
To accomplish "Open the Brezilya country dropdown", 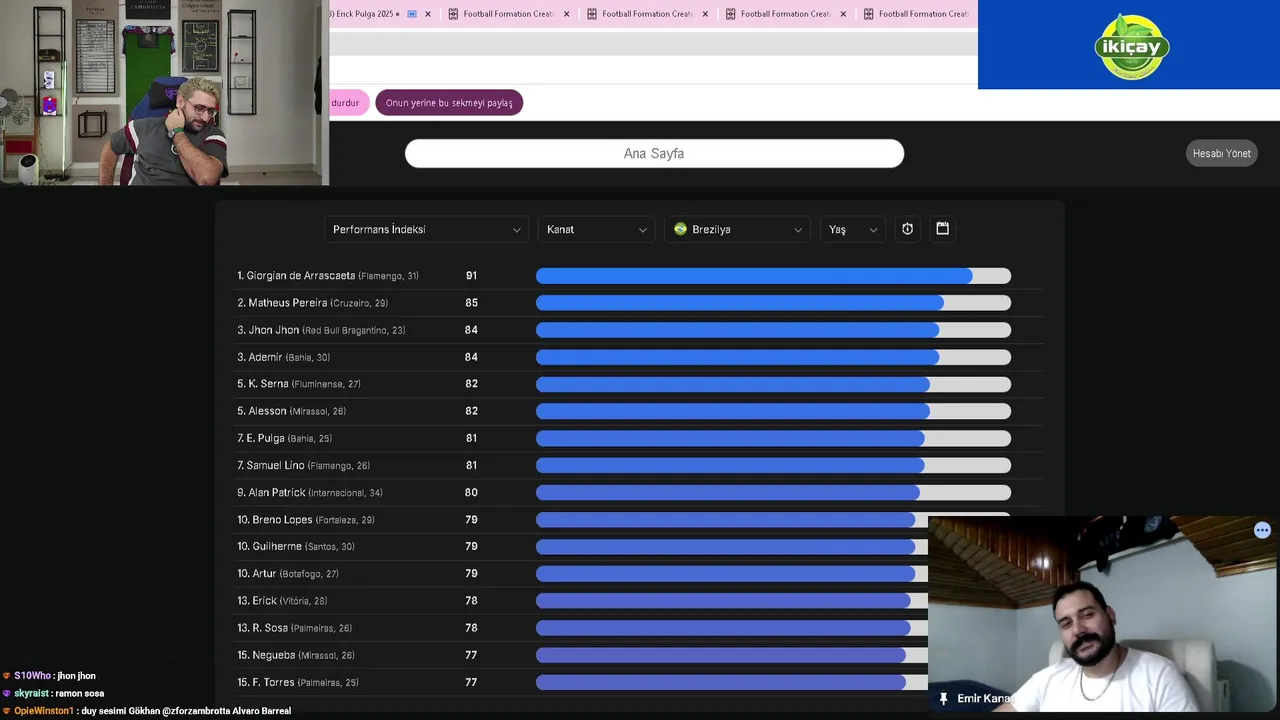I will click(737, 229).
